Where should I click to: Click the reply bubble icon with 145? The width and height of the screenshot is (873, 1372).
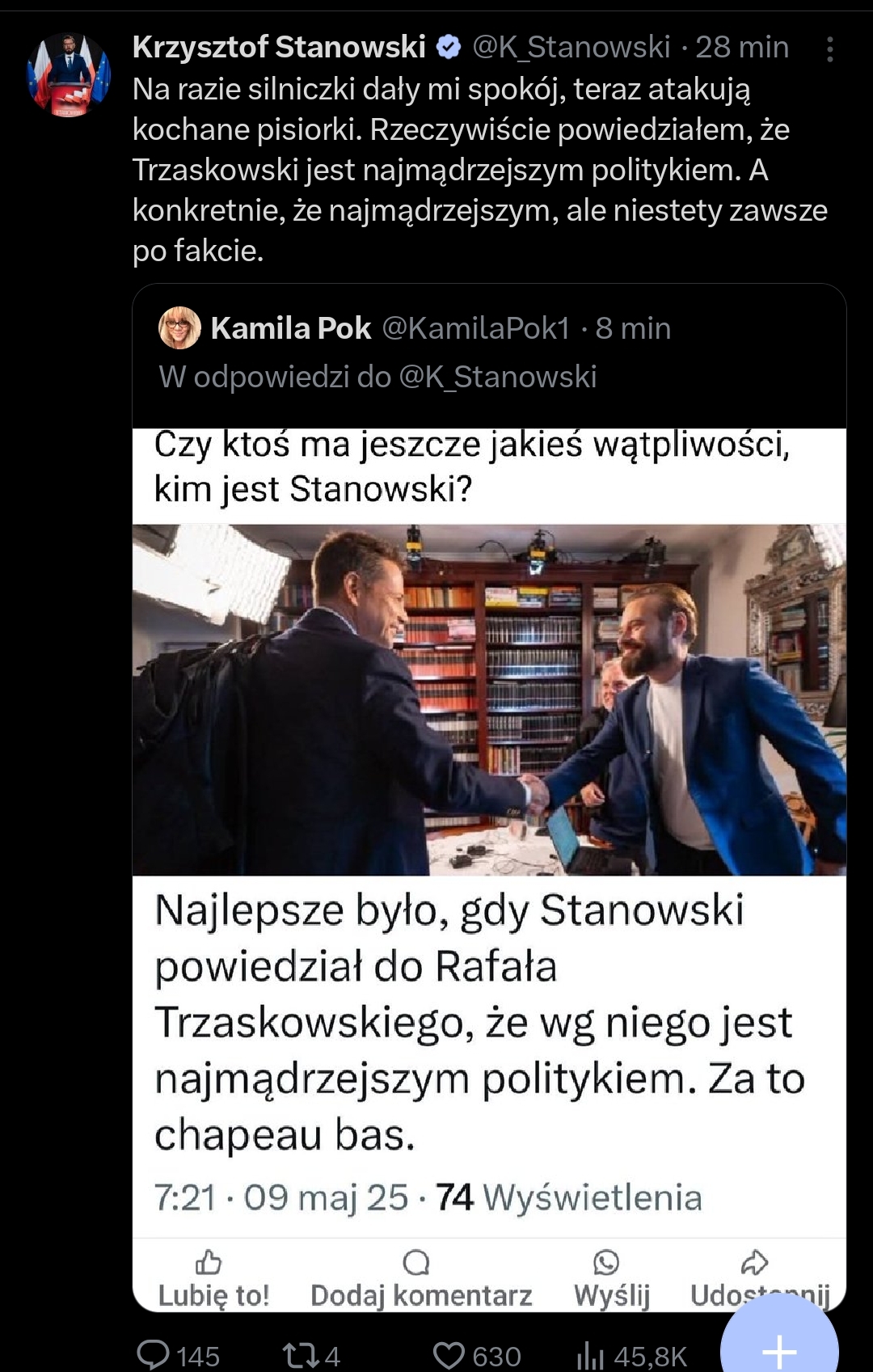pyautogui.click(x=153, y=1354)
